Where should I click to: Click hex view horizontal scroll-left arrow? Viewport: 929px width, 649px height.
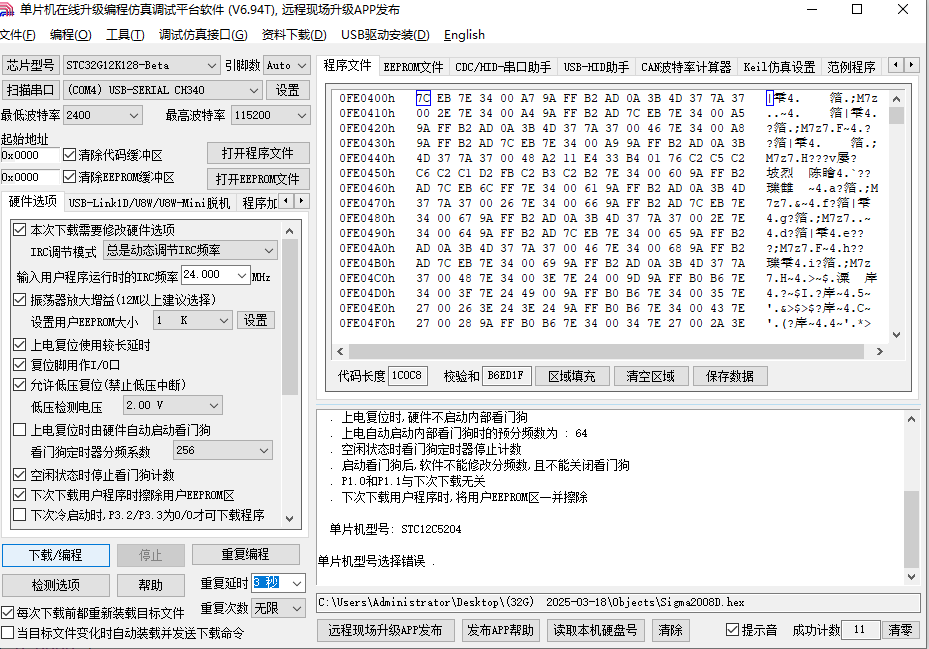pyautogui.click(x=340, y=351)
